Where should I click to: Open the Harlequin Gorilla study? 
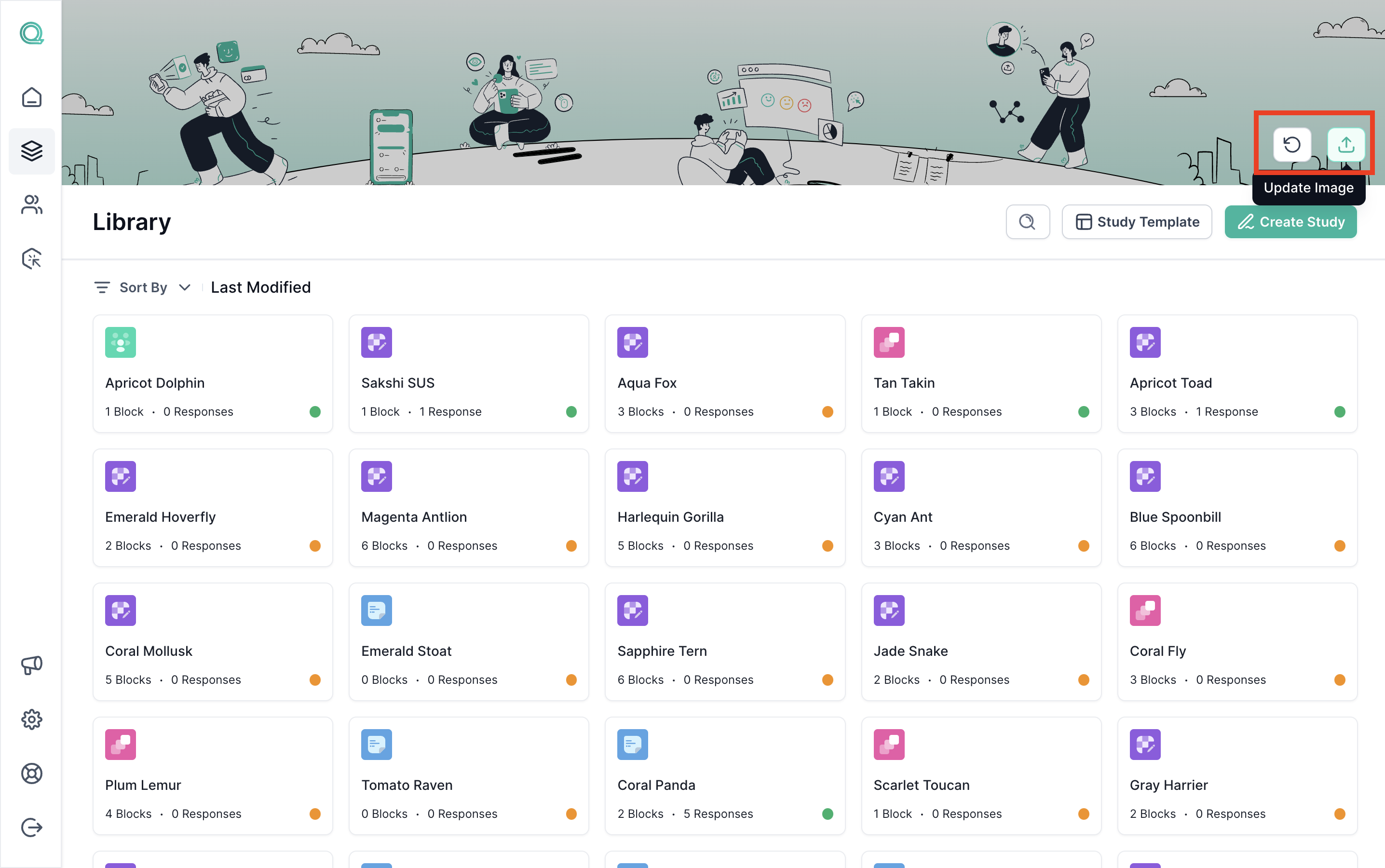[x=725, y=507]
